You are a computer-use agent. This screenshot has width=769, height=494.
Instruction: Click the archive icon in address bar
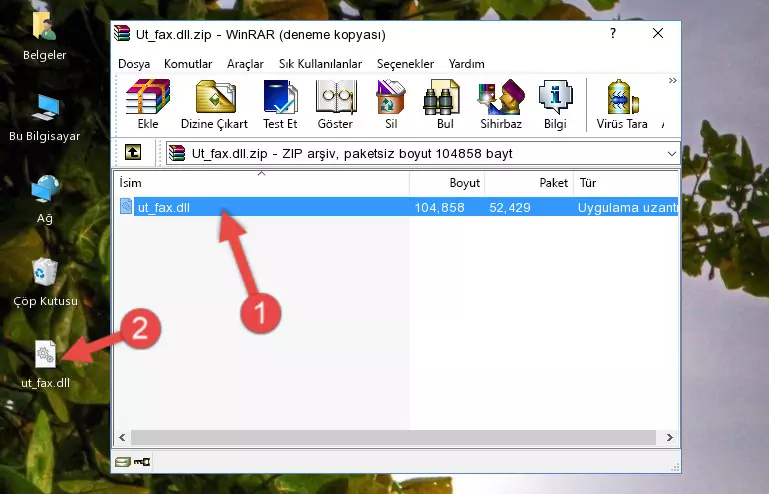[177, 153]
